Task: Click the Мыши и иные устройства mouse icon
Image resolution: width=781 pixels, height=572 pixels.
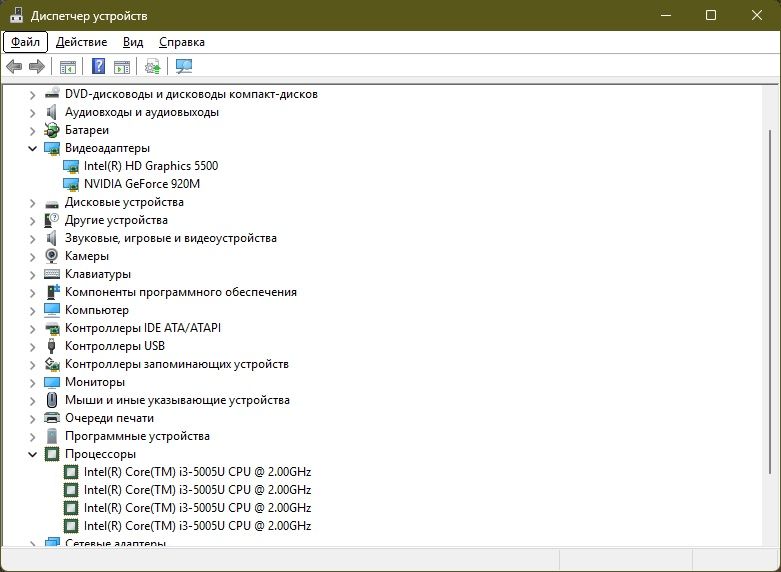Action: [x=52, y=400]
